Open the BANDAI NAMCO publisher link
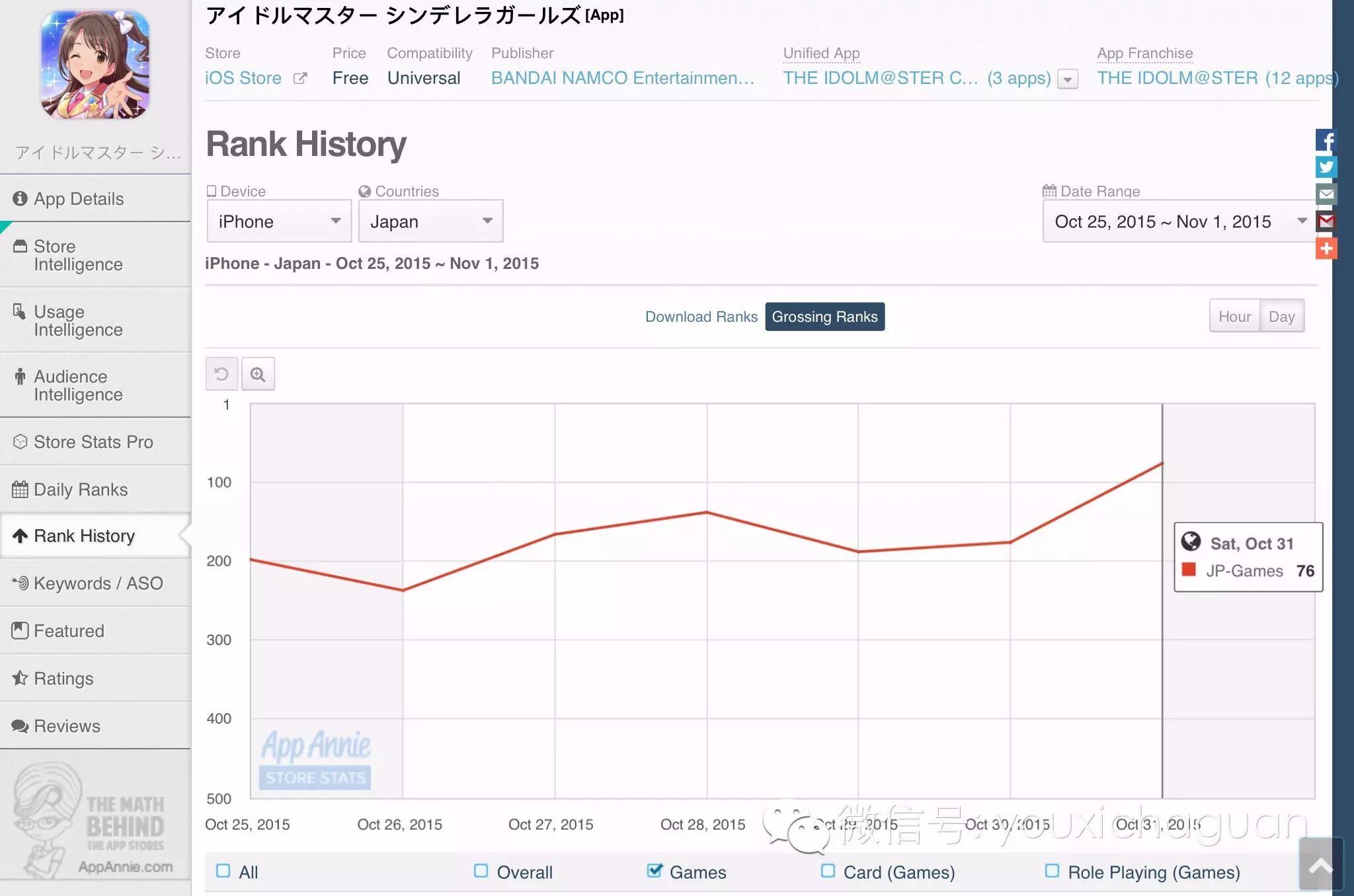The image size is (1354, 896). pos(622,78)
